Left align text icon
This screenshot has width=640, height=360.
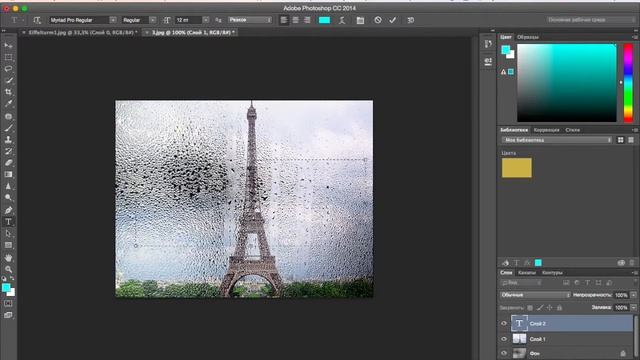click(284, 20)
